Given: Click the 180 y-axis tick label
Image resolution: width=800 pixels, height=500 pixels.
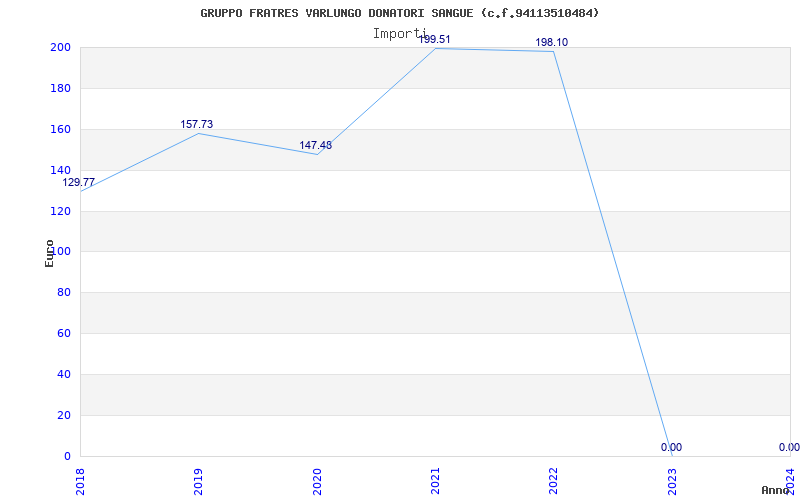Looking at the screenshot, I should 60,88.
